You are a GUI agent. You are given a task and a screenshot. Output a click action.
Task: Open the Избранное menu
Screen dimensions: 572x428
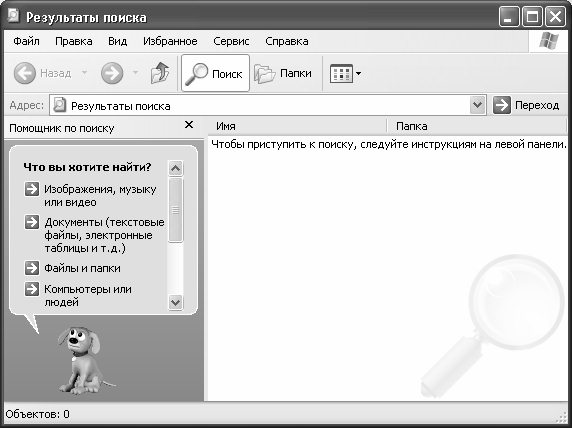tap(170, 41)
